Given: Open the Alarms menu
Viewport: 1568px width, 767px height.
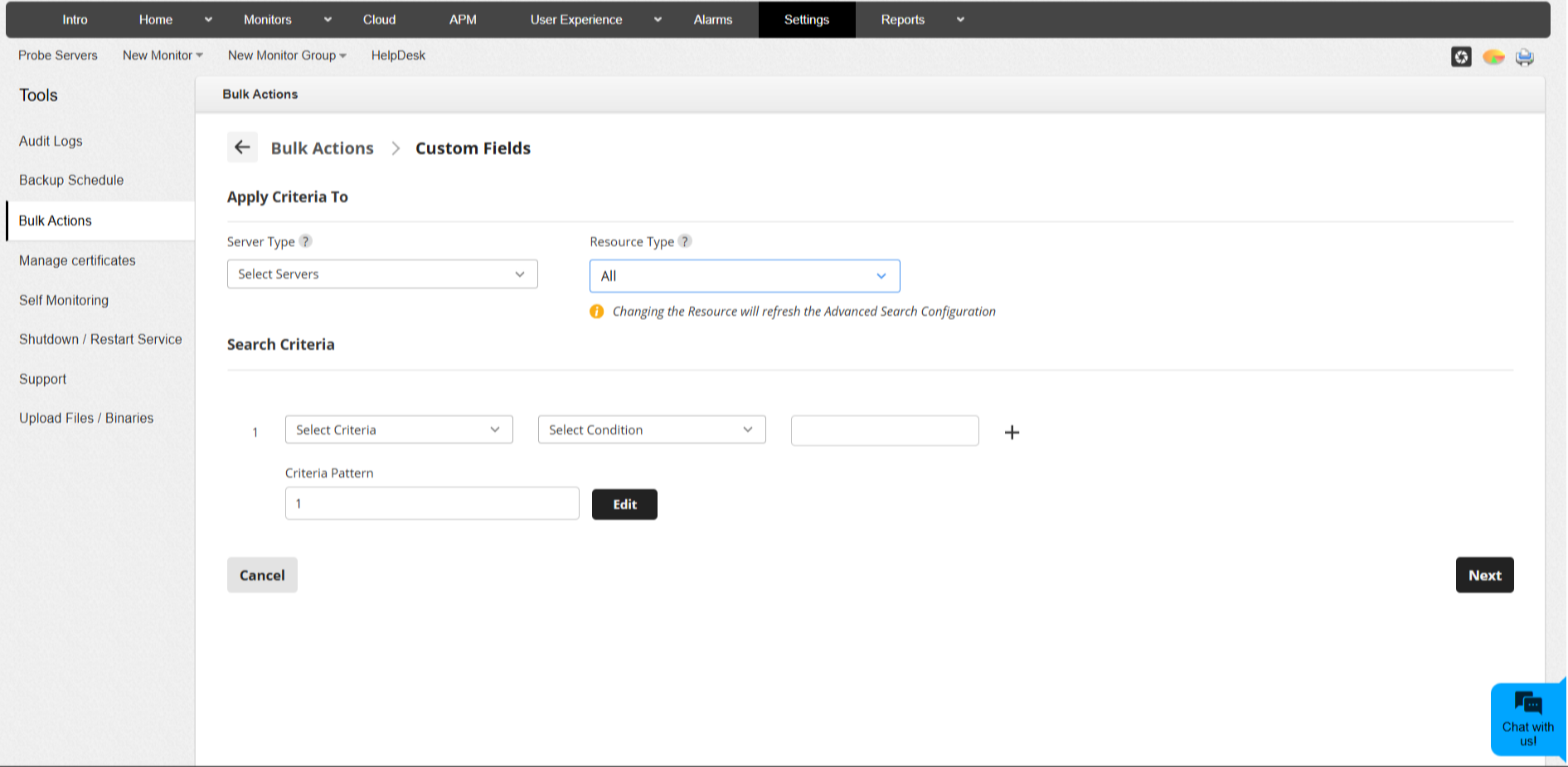Looking at the screenshot, I should [712, 19].
